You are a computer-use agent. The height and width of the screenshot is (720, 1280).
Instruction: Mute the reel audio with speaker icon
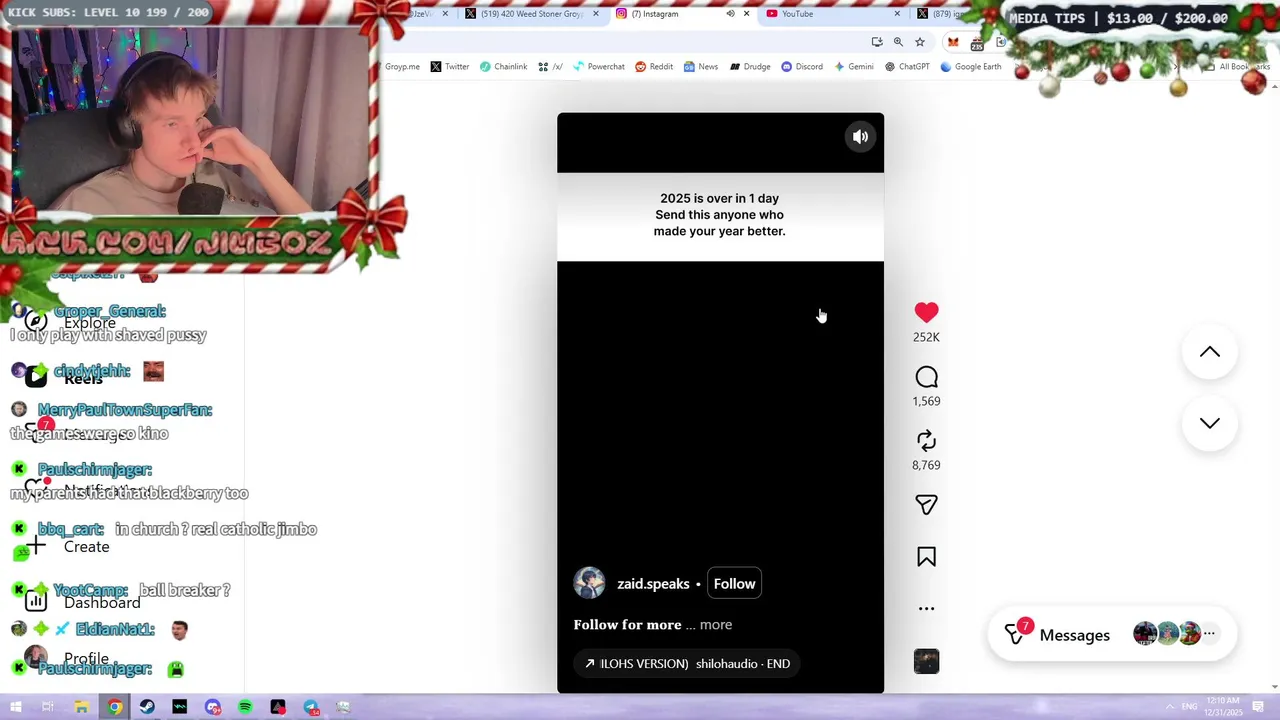860,137
